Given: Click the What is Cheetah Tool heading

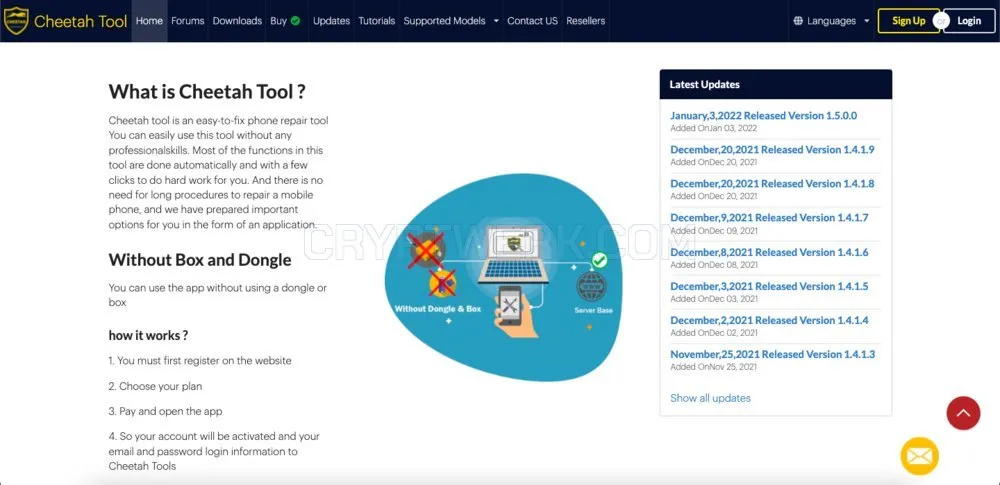Looking at the screenshot, I should tap(207, 92).
